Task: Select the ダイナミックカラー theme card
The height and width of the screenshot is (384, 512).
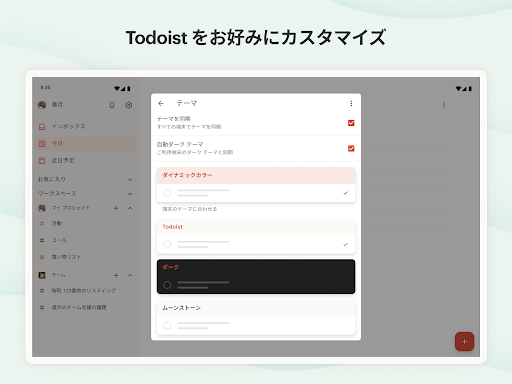Action: pos(256,185)
